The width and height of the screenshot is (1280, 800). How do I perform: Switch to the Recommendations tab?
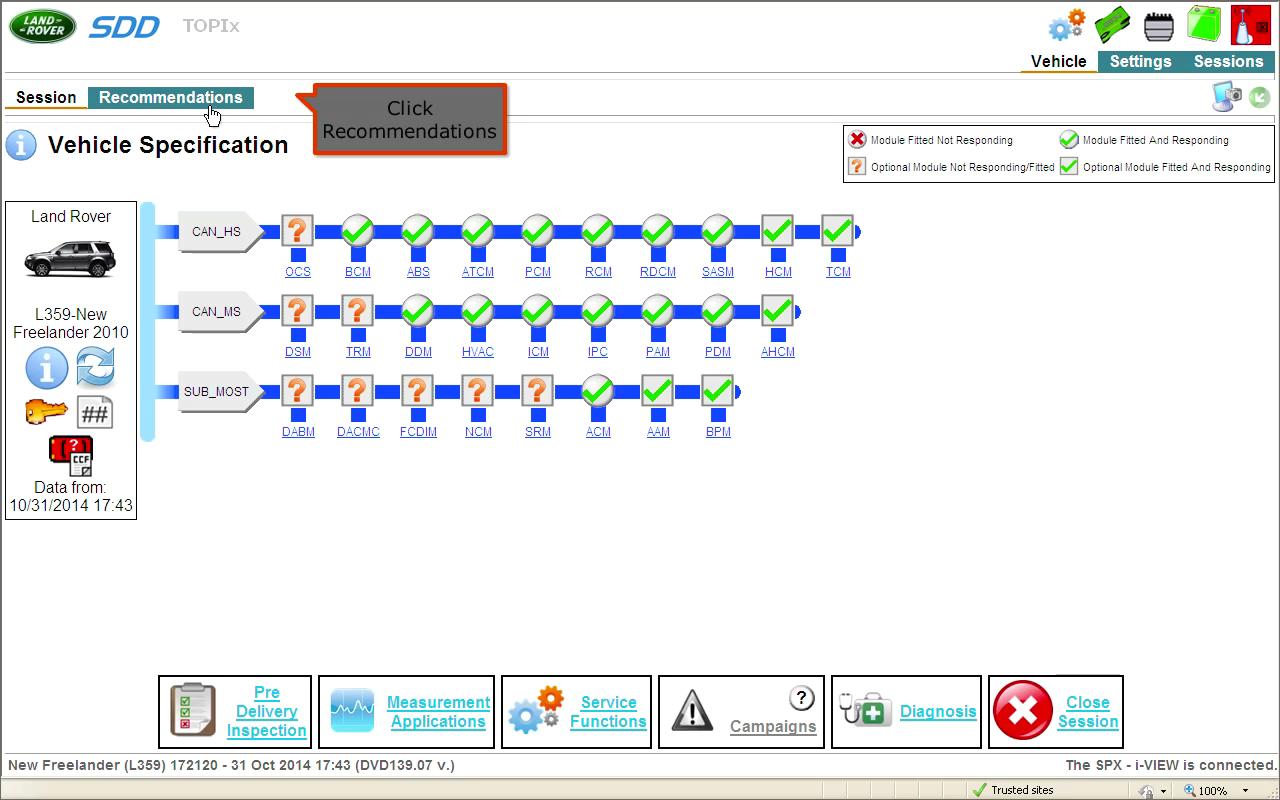[170, 97]
